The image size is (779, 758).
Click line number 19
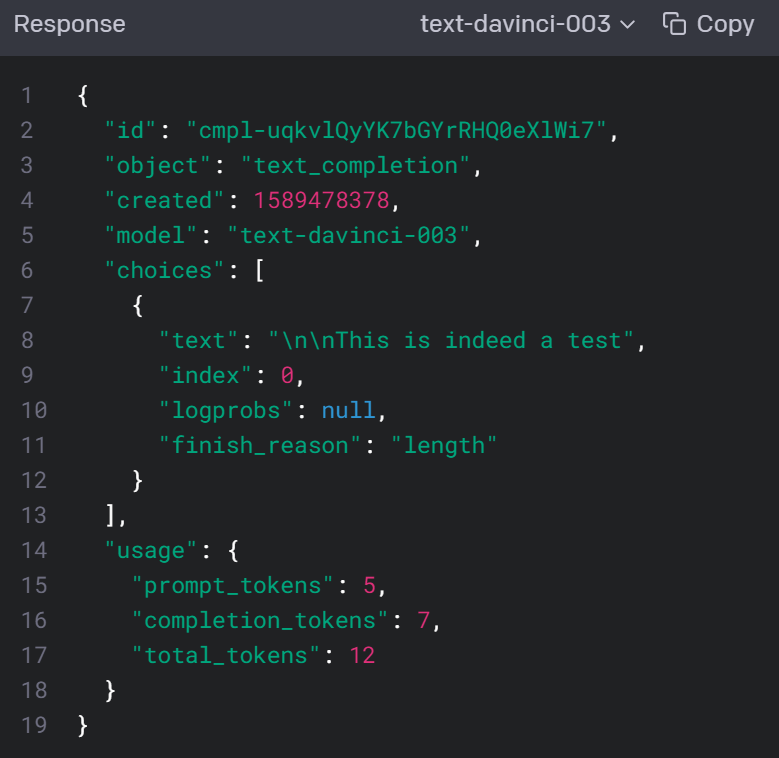coord(34,725)
